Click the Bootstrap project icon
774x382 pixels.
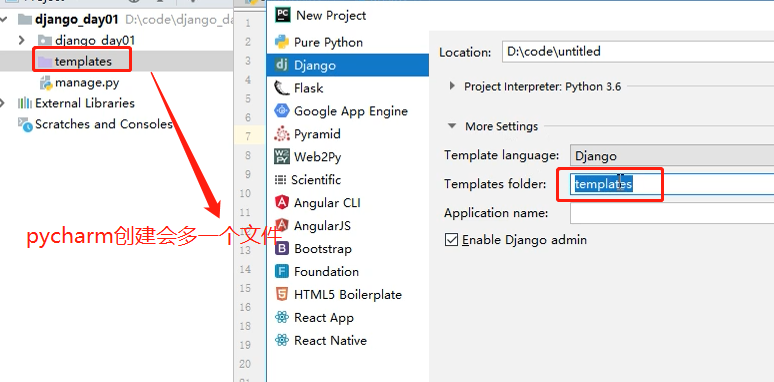click(x=282, y=249)
